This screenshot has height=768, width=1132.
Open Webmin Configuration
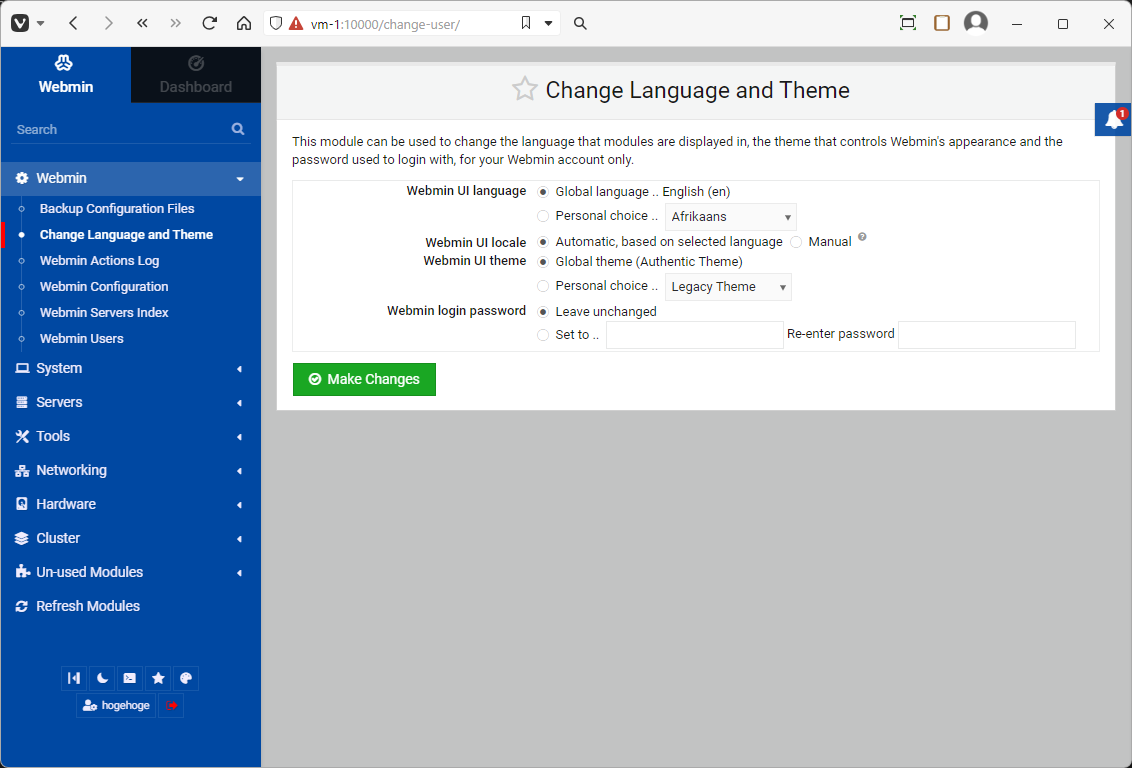[104, 287]
